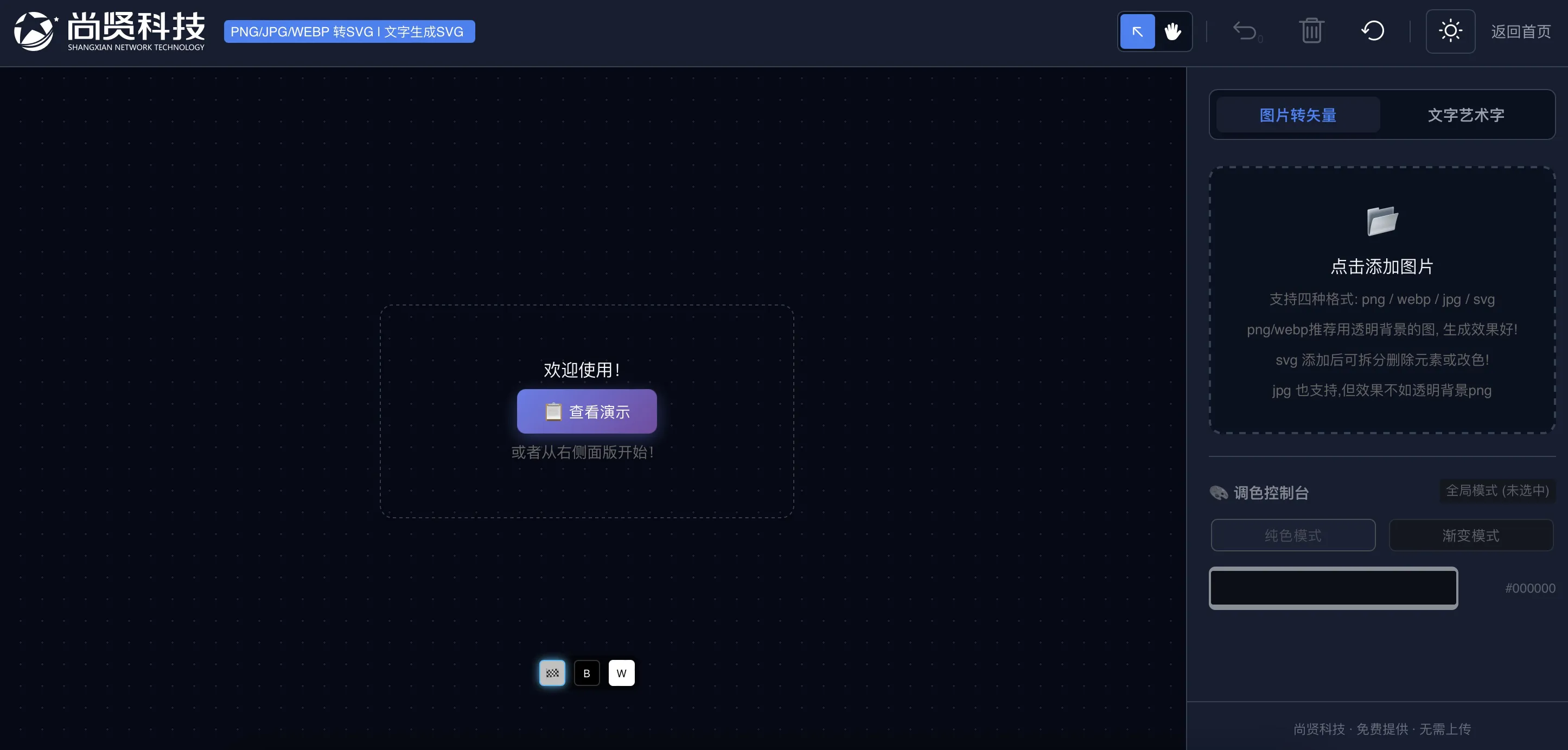Viewport: 1568px width, 750px height.
Task: Select the arrow pointer tool
Action: pyautogui.click(x=1137, y=31)
